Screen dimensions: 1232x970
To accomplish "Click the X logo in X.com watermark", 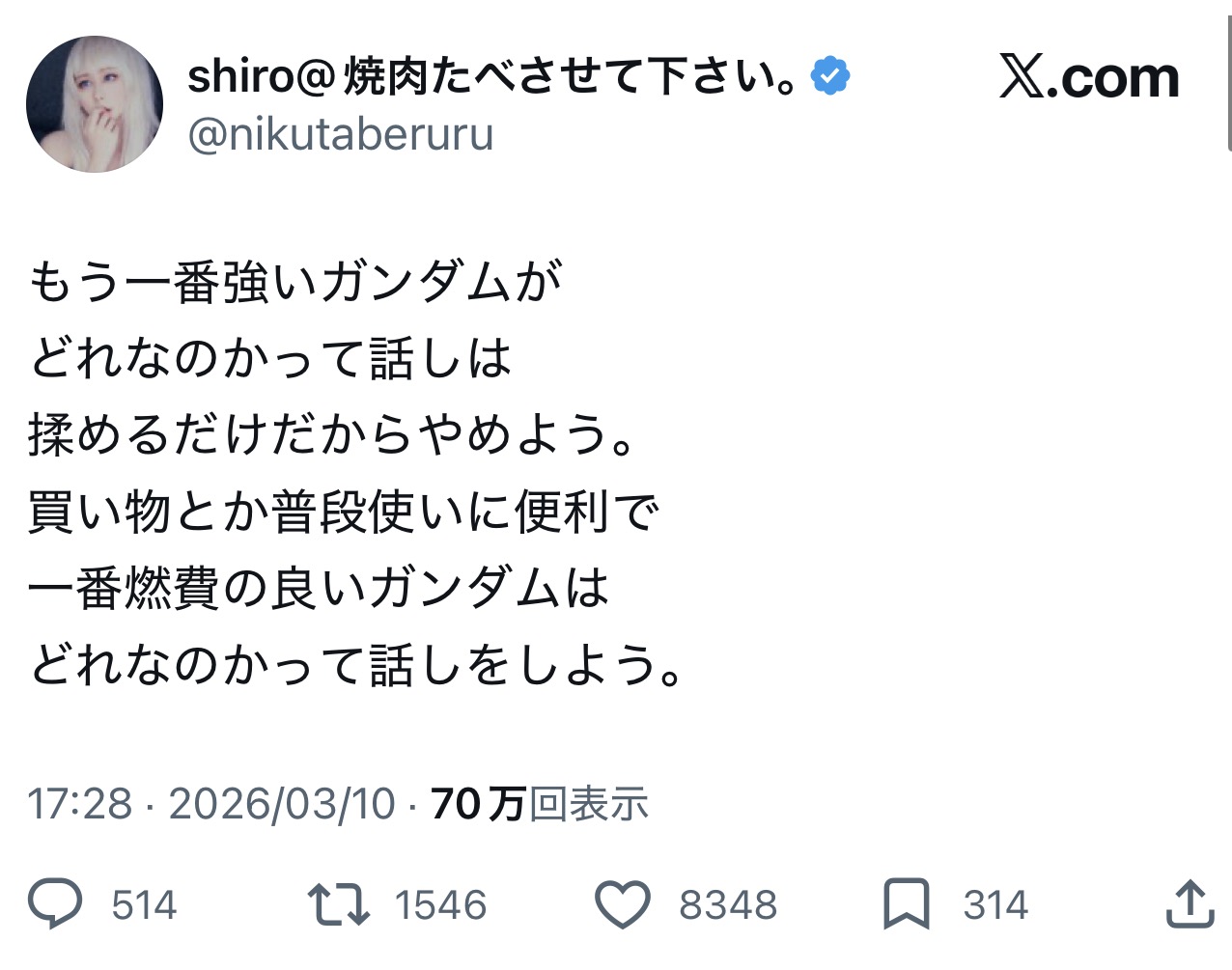I will point(1022,77).
